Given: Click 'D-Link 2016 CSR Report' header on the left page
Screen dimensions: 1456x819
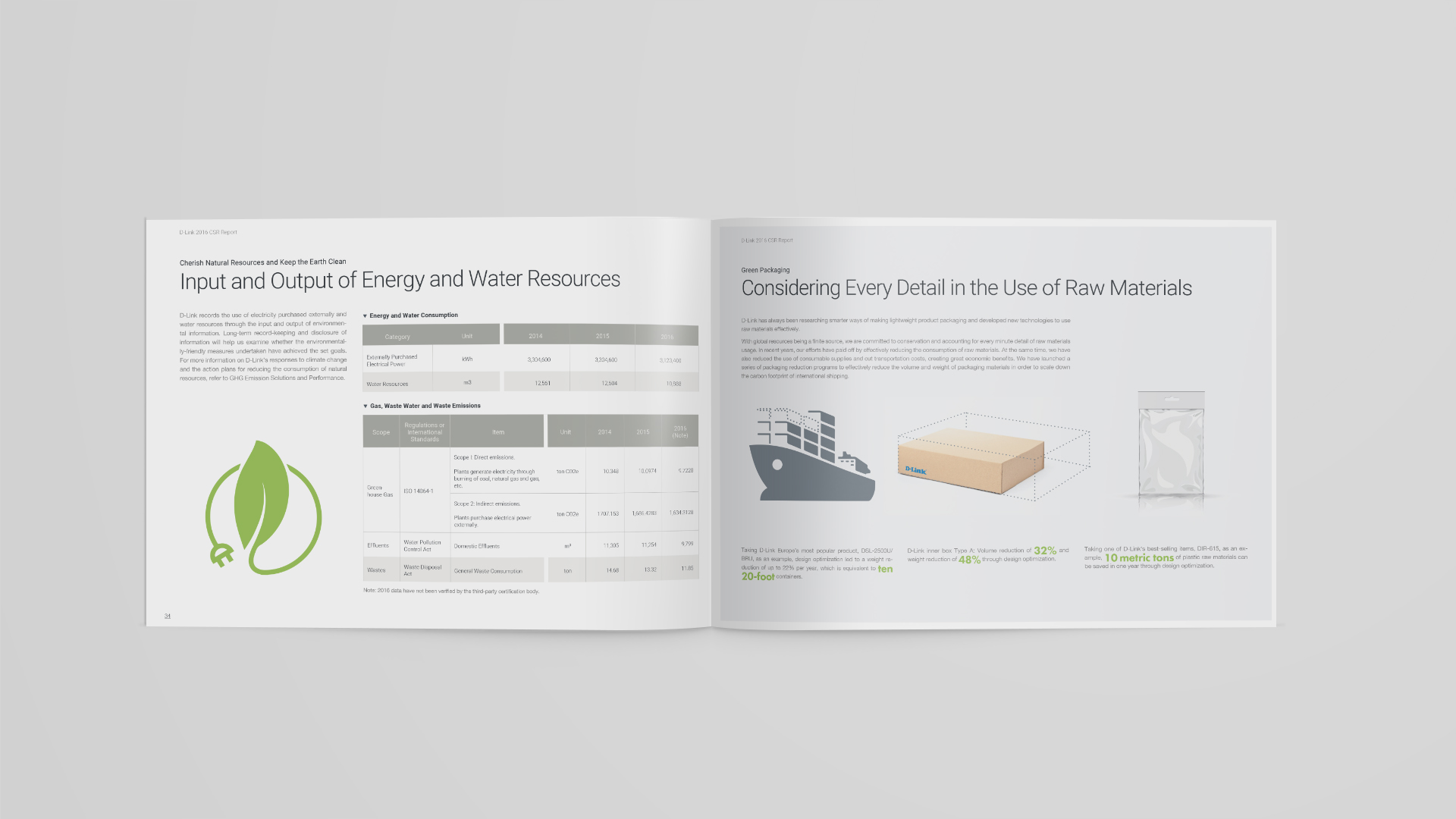Looking at the screenshot, I should 208,233.
